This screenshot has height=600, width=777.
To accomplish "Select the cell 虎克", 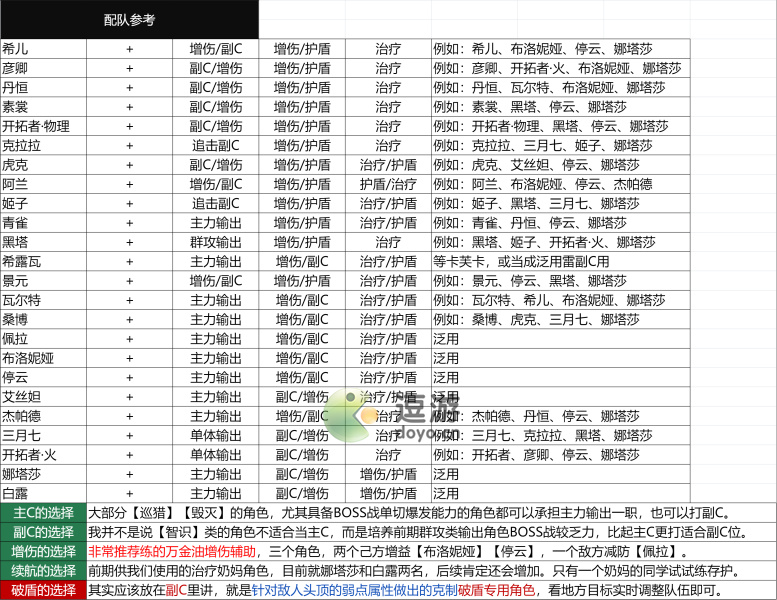I will (x=44, y=165).
